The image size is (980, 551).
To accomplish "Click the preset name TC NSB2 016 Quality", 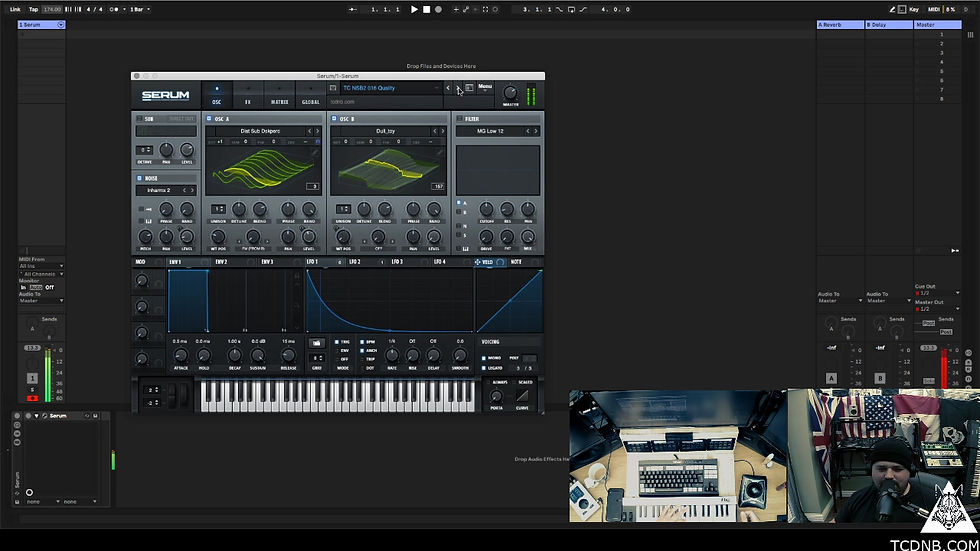I will point(369,88).
